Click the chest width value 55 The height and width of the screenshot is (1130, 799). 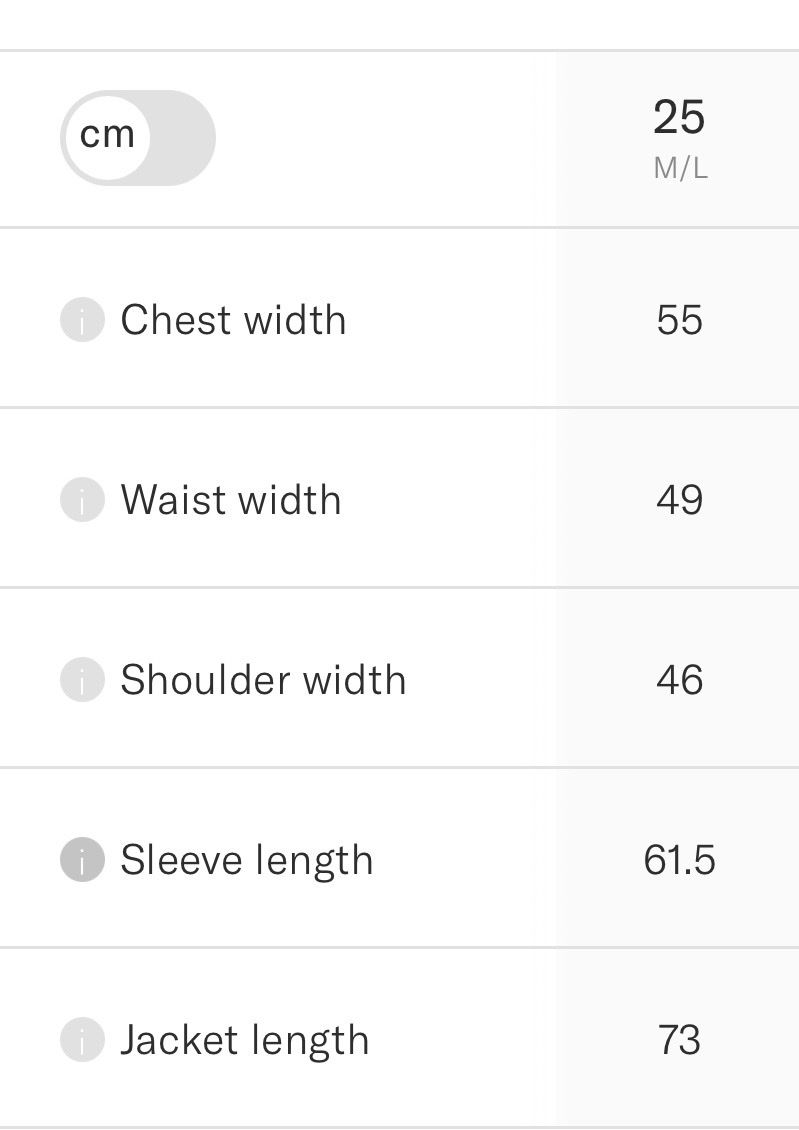click(x=679, y=320)
